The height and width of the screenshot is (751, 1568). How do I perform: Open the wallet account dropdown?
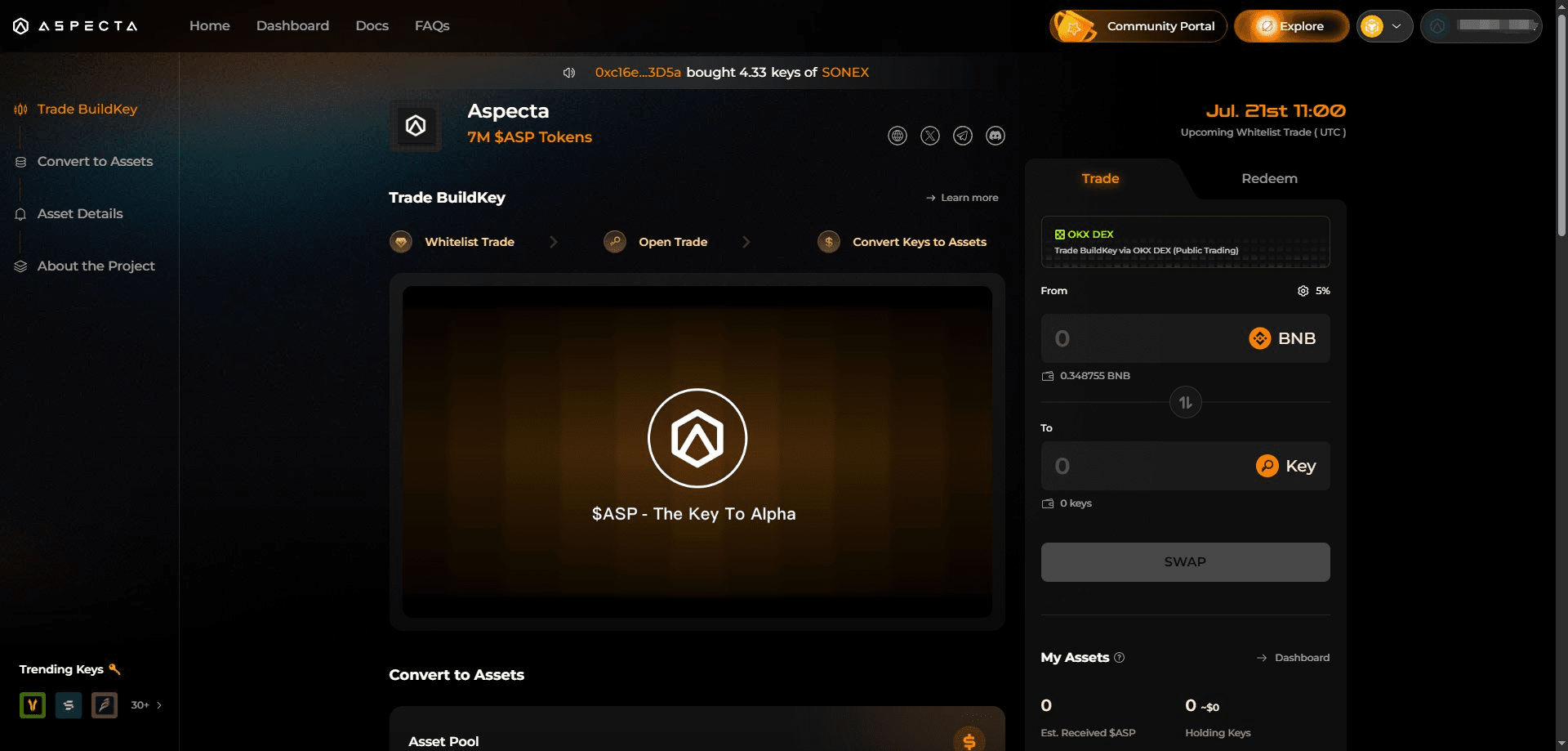tap(1481, 26)
